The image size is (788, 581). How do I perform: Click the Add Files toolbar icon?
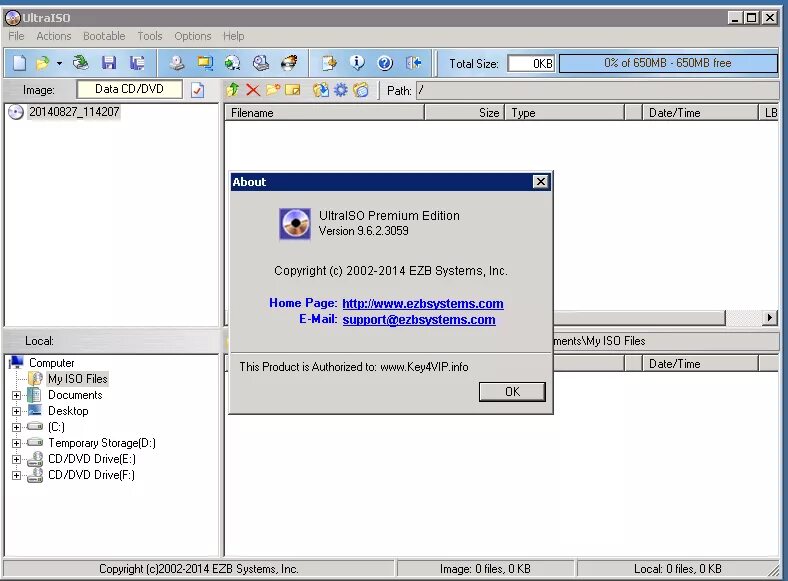(x=329, y=63)
